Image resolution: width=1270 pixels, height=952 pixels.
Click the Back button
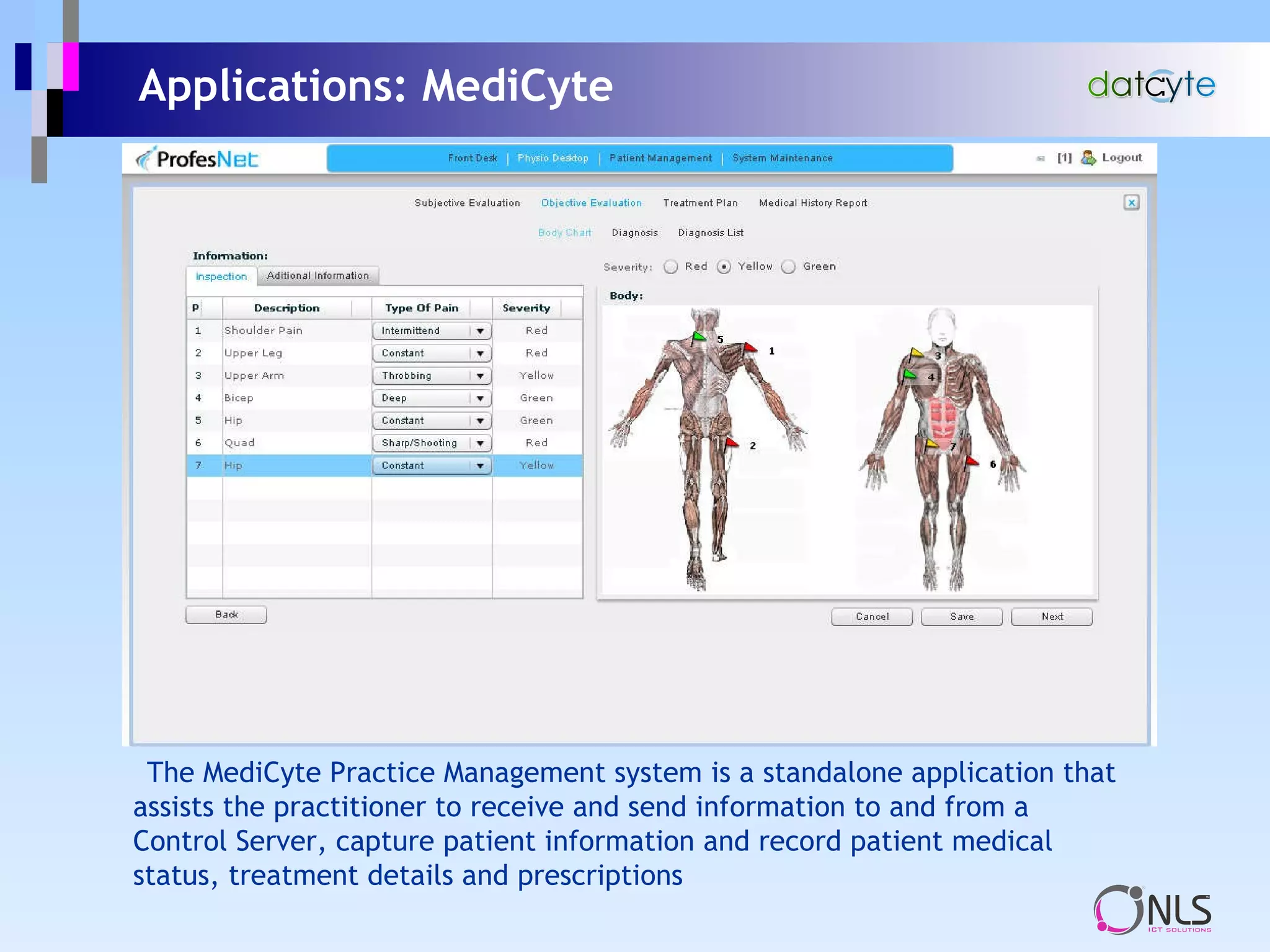226,614
